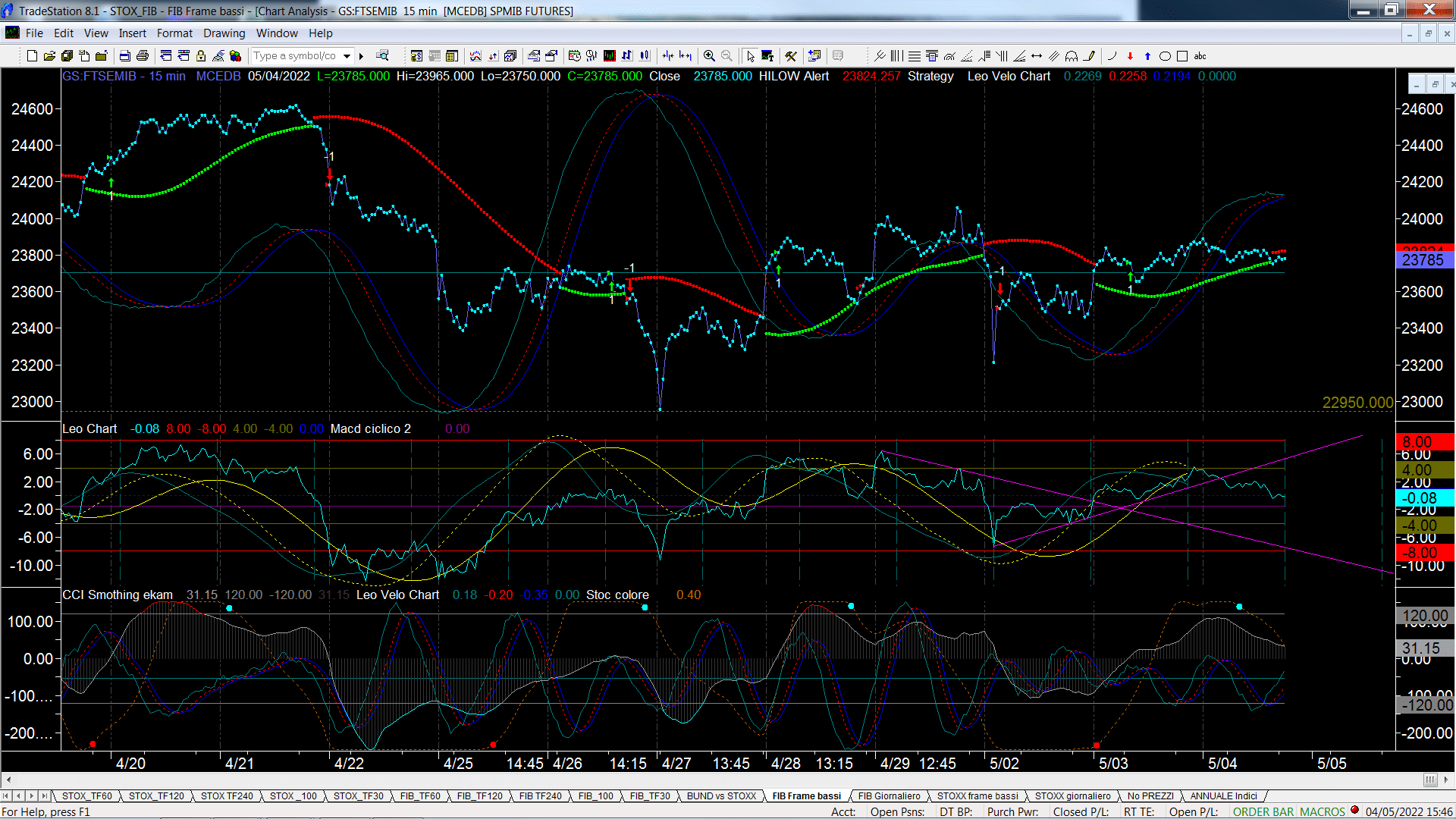This screenshot has width=1456, height=819.
Task: Select the parallel lines drawing tool
Action: click(1054, 56)
